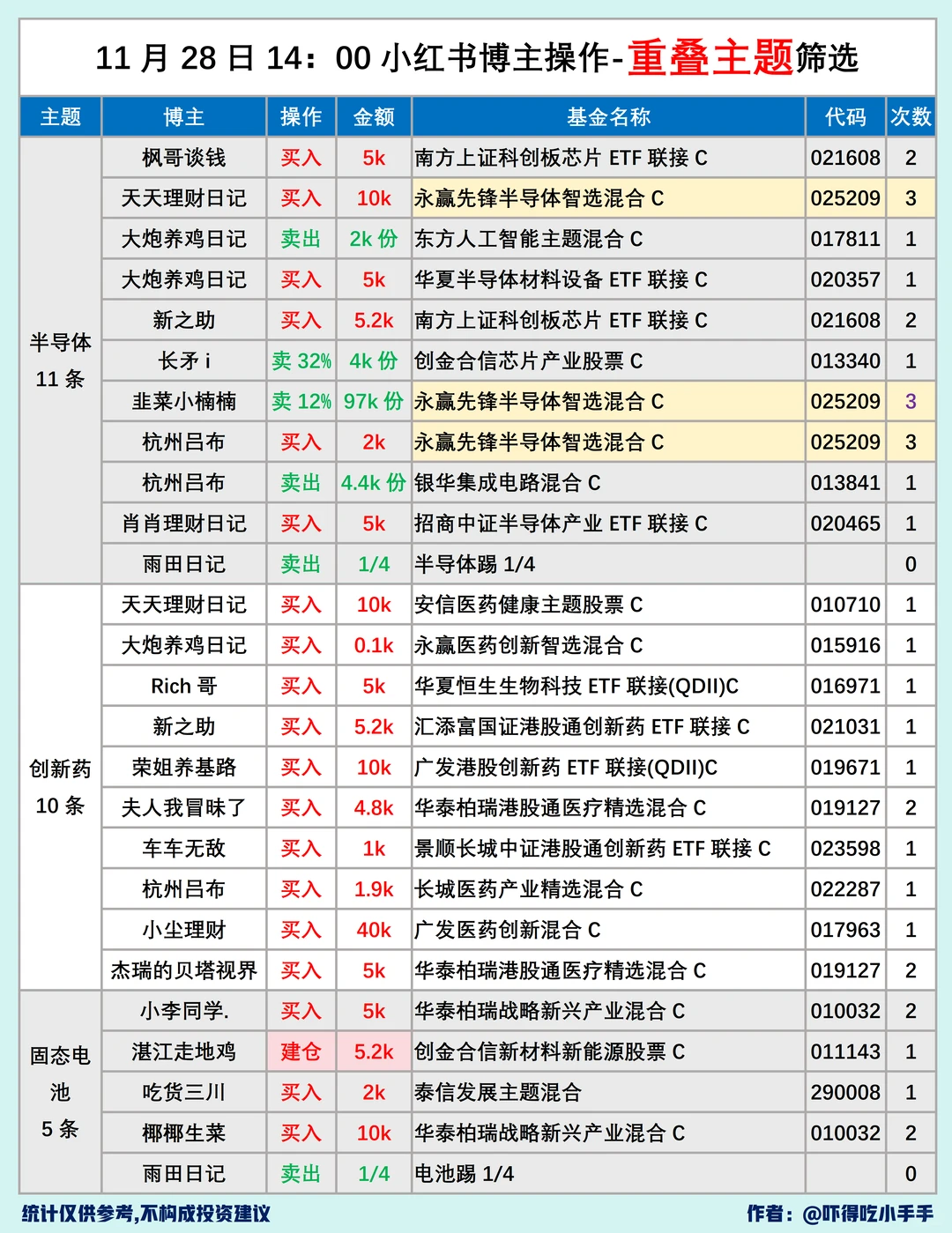952x1233 pixels.
Task: Click blogger name 韭菜小楠楠
Action: pyautogui.click(x=183, y=401)
